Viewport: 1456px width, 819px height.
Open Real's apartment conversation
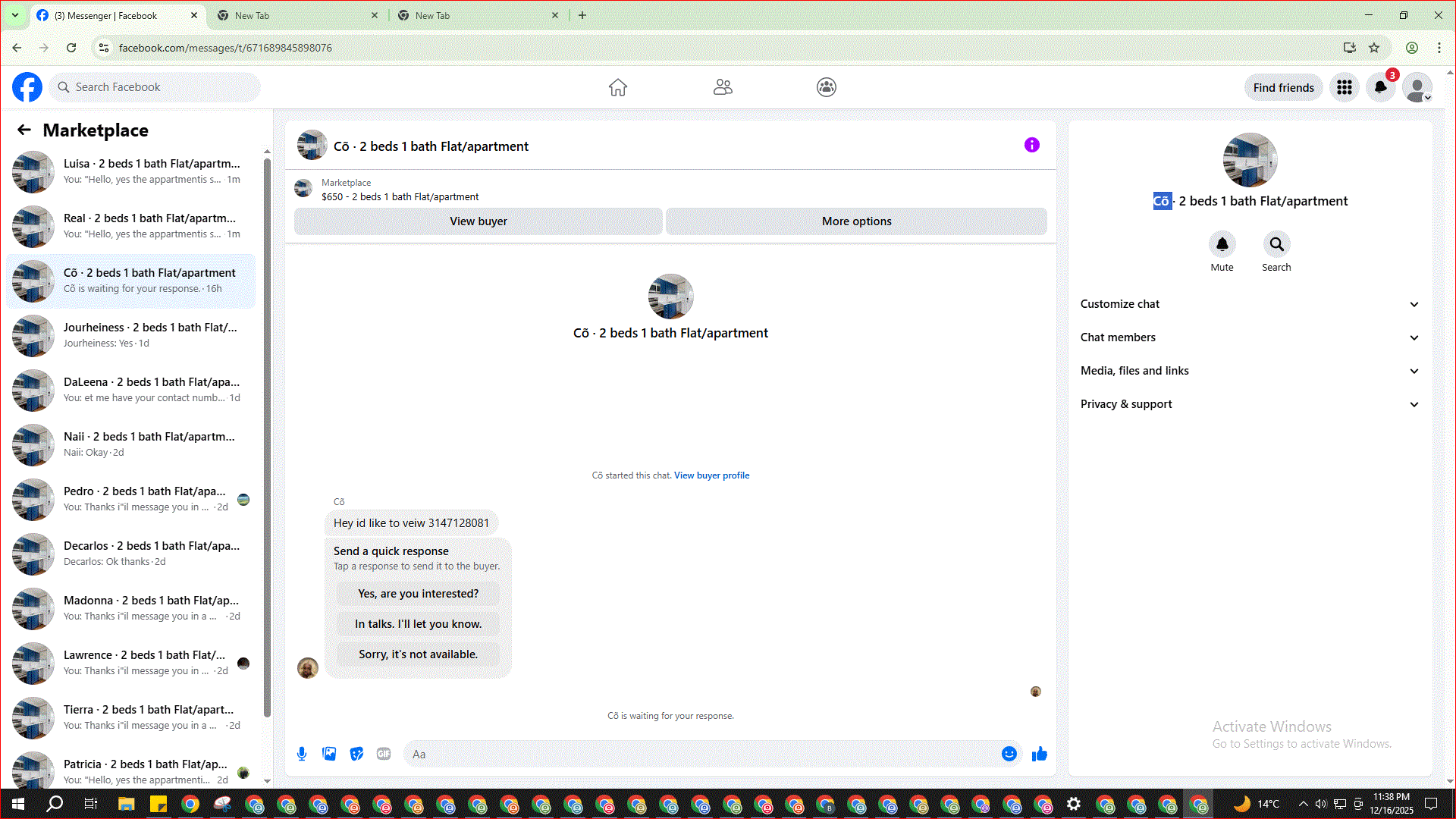point(131,227)
